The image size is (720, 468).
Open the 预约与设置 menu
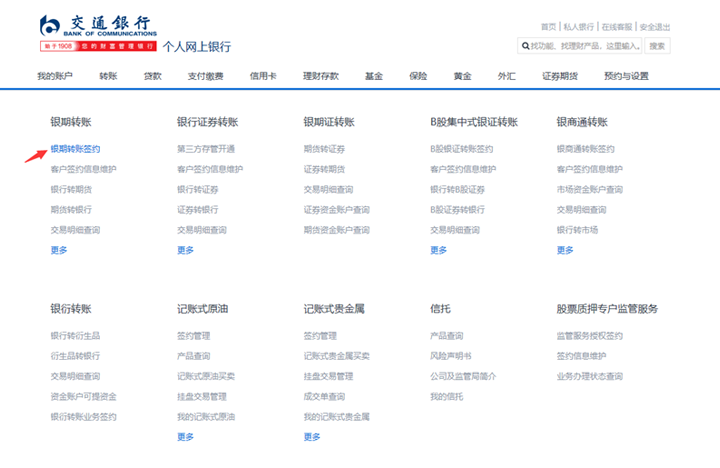point(626,76)
